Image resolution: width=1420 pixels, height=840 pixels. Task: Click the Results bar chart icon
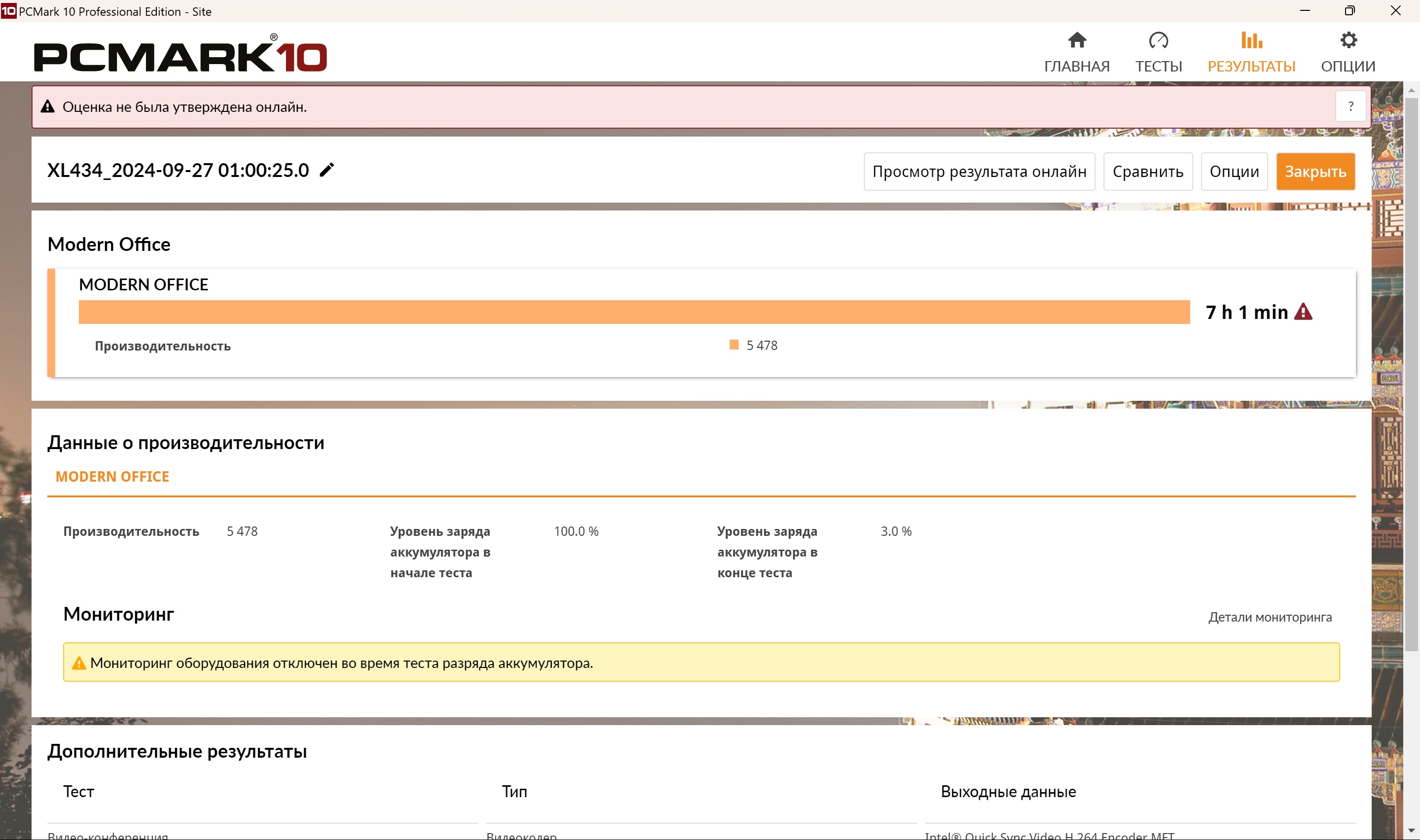[1251, 40]
